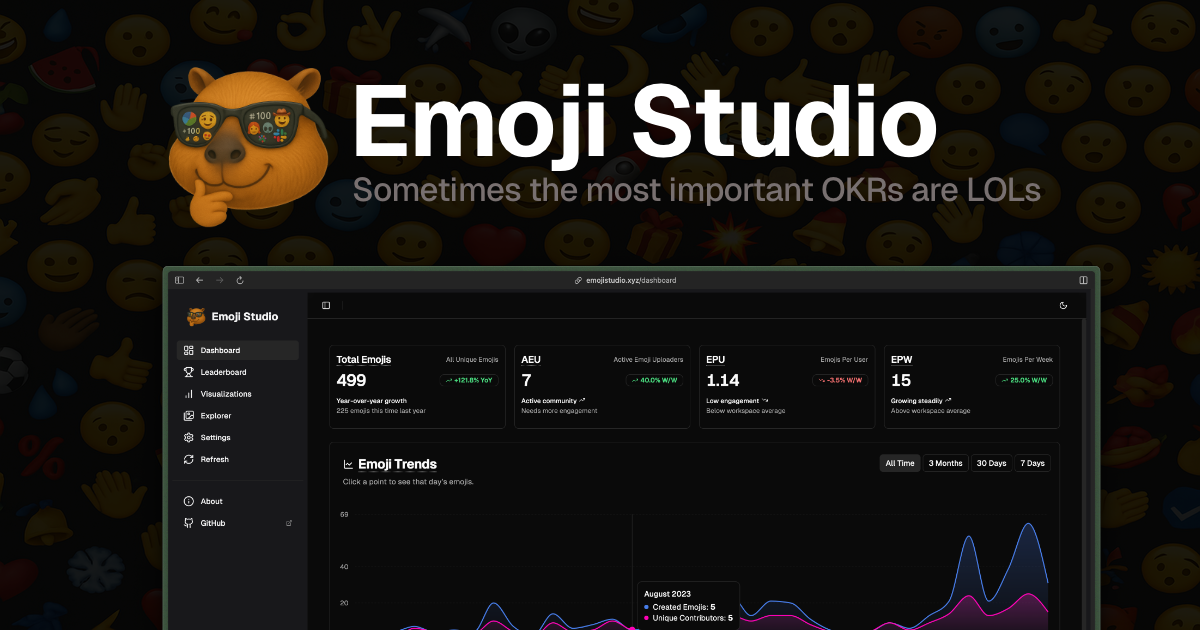Click the EPU card title
Viewport: 1200px width, 630px height.
coord(716,359)
